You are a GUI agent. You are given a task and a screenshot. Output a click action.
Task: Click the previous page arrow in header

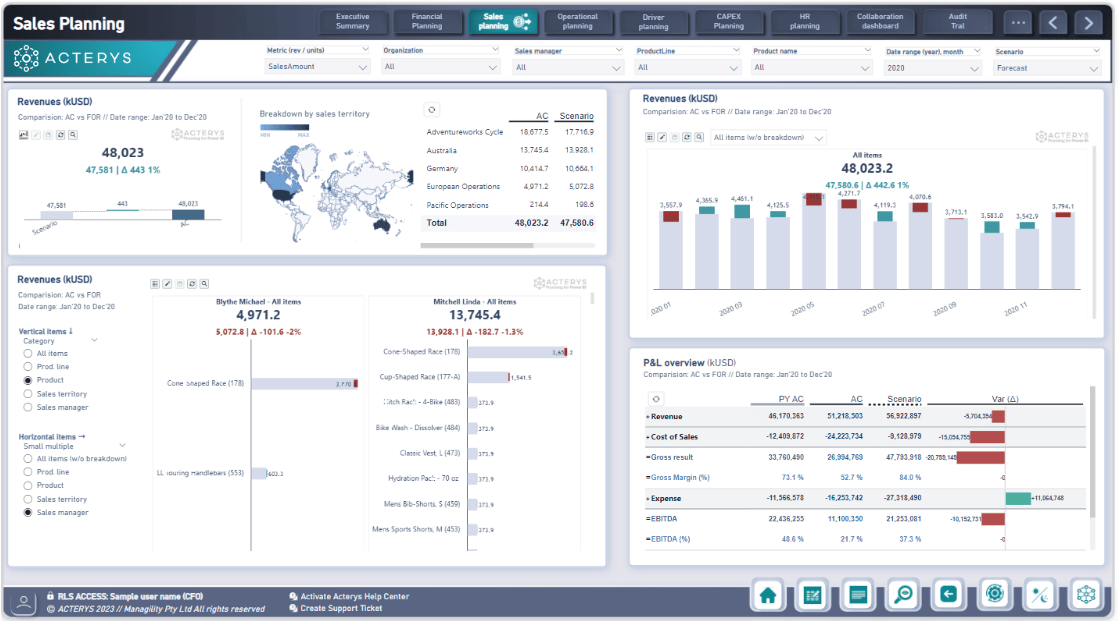tap(1053, 23)
